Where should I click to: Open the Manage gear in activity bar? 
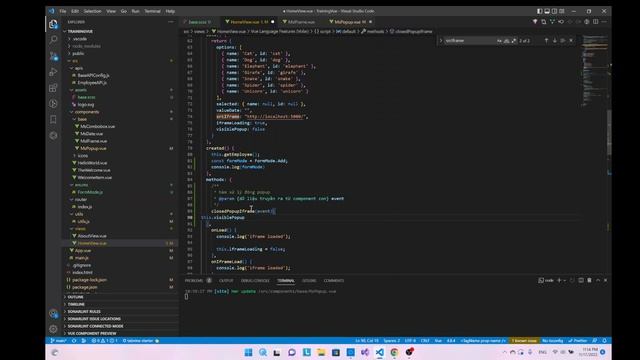(x=53, y=329)
